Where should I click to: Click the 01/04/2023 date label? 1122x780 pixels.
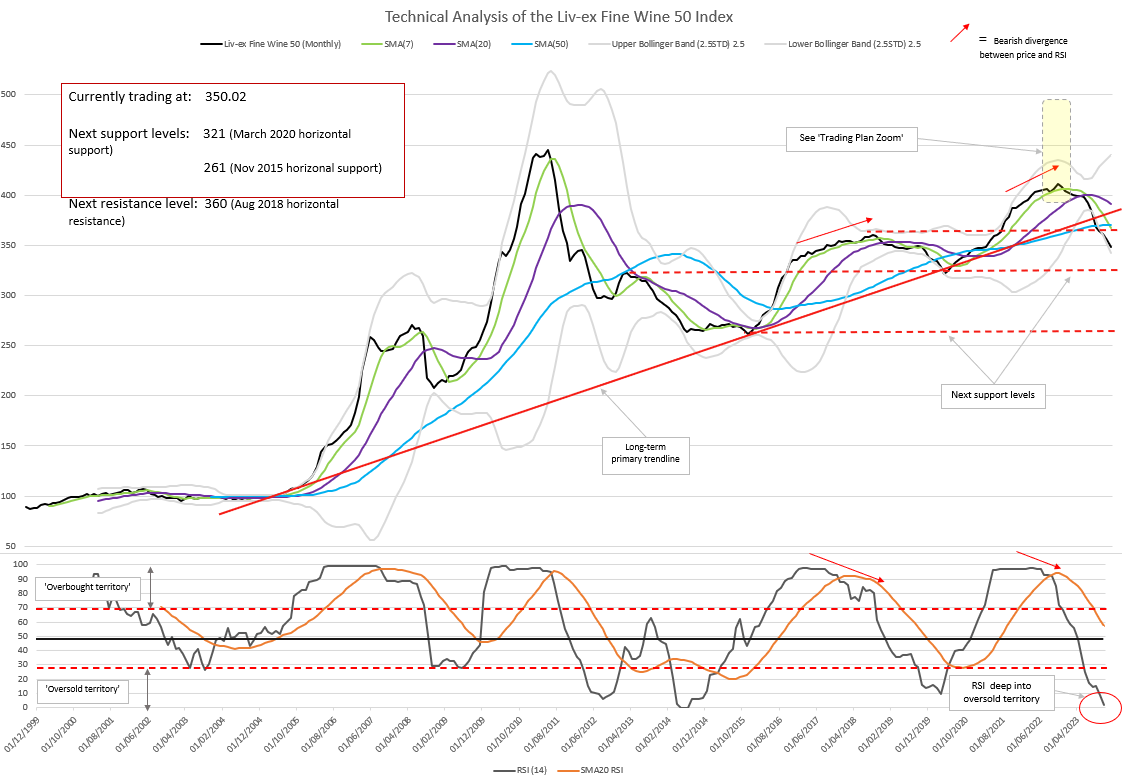(x=1060, y=733)
